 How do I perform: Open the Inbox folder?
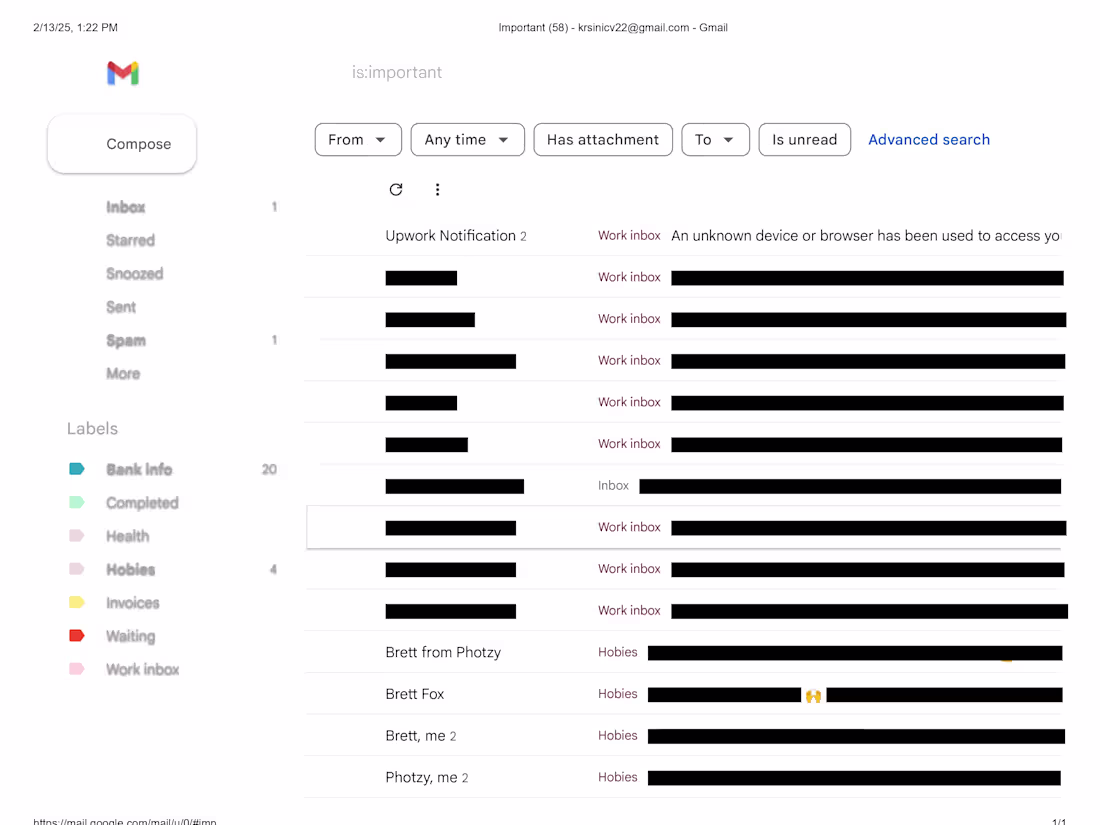click(x=126, y=207)
